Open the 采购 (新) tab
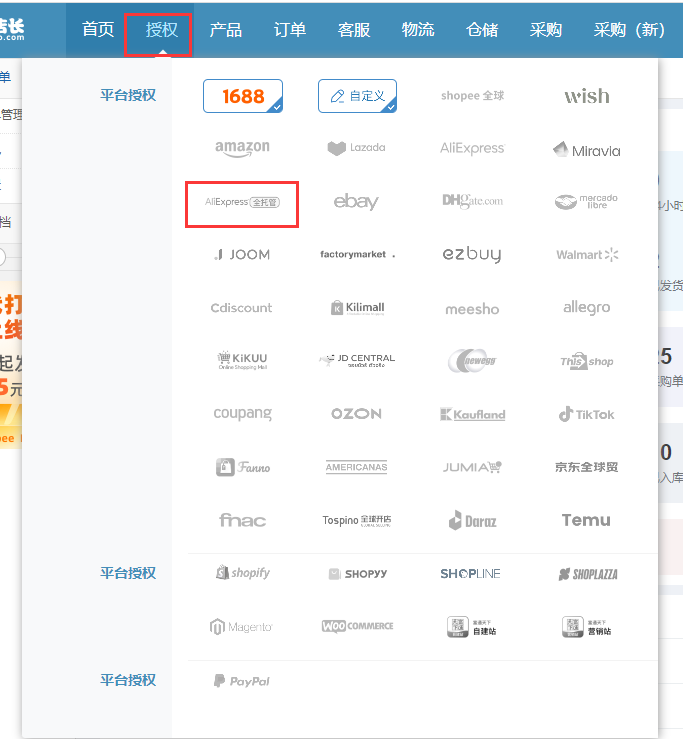The height and width of the screenshot is (739, 683). (x=629, y=30)
